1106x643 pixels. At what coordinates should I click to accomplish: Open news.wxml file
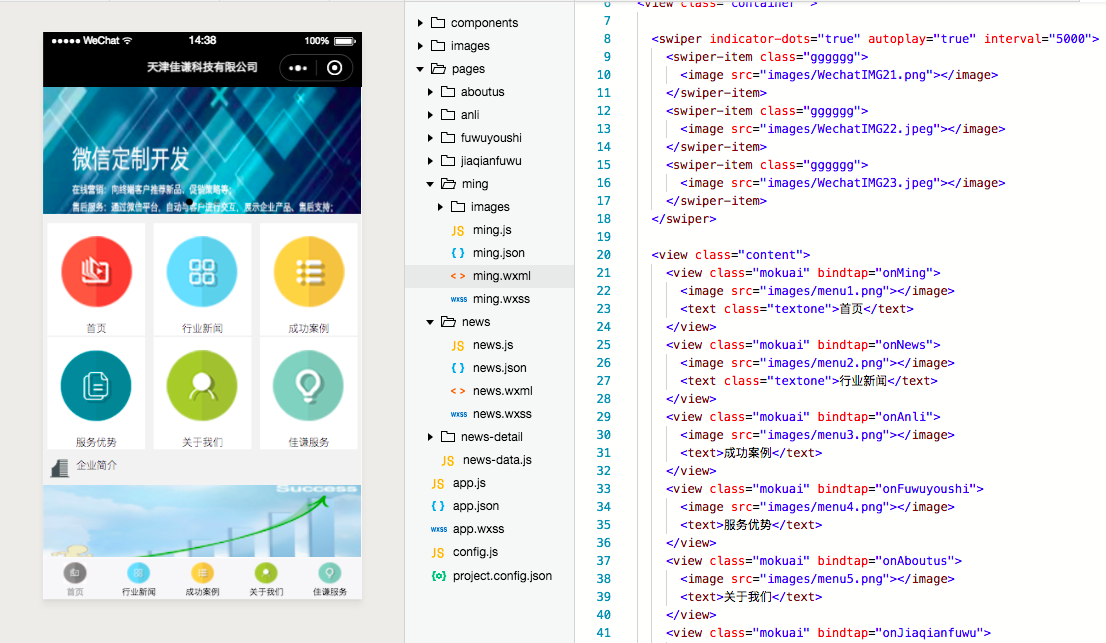502,391
